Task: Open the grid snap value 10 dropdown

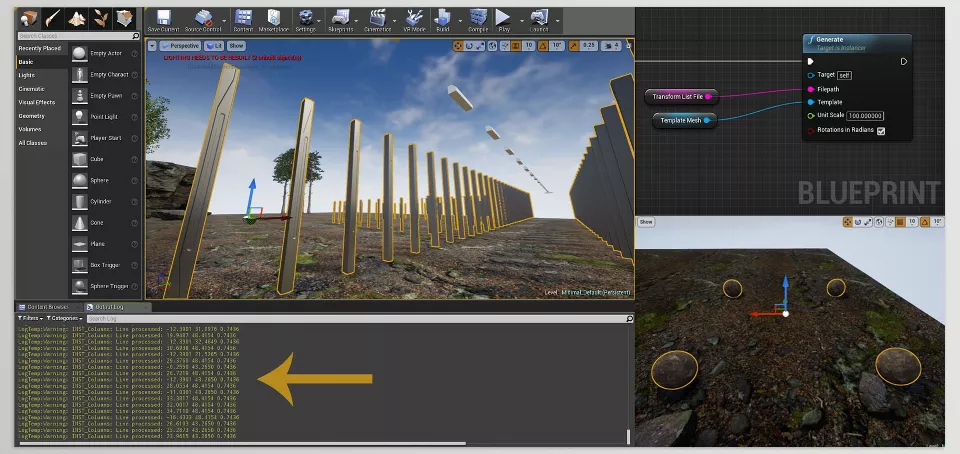Action: (x=528, y=46)
